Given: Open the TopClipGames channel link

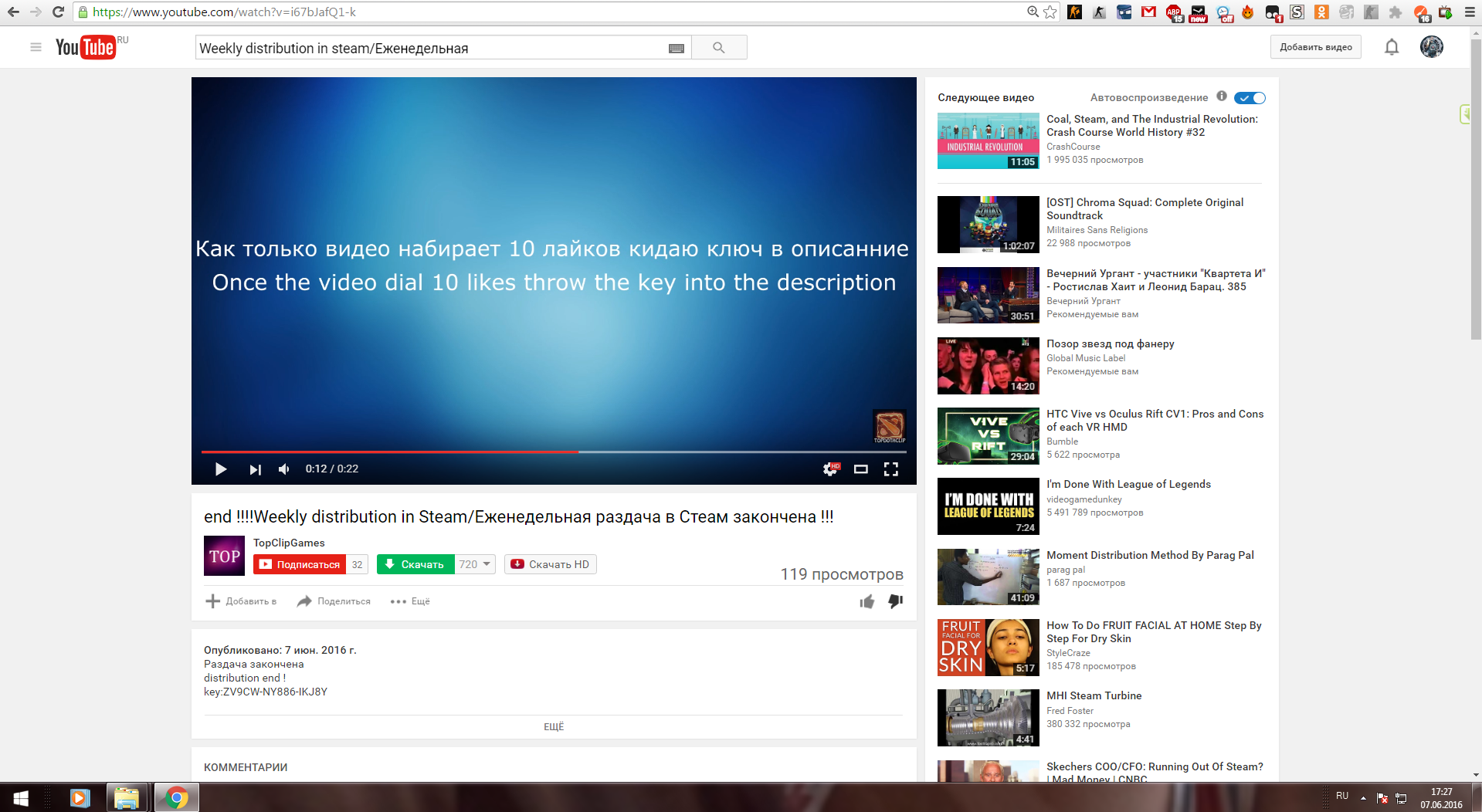Looking at the screenshot, I should tap(289, 543).
